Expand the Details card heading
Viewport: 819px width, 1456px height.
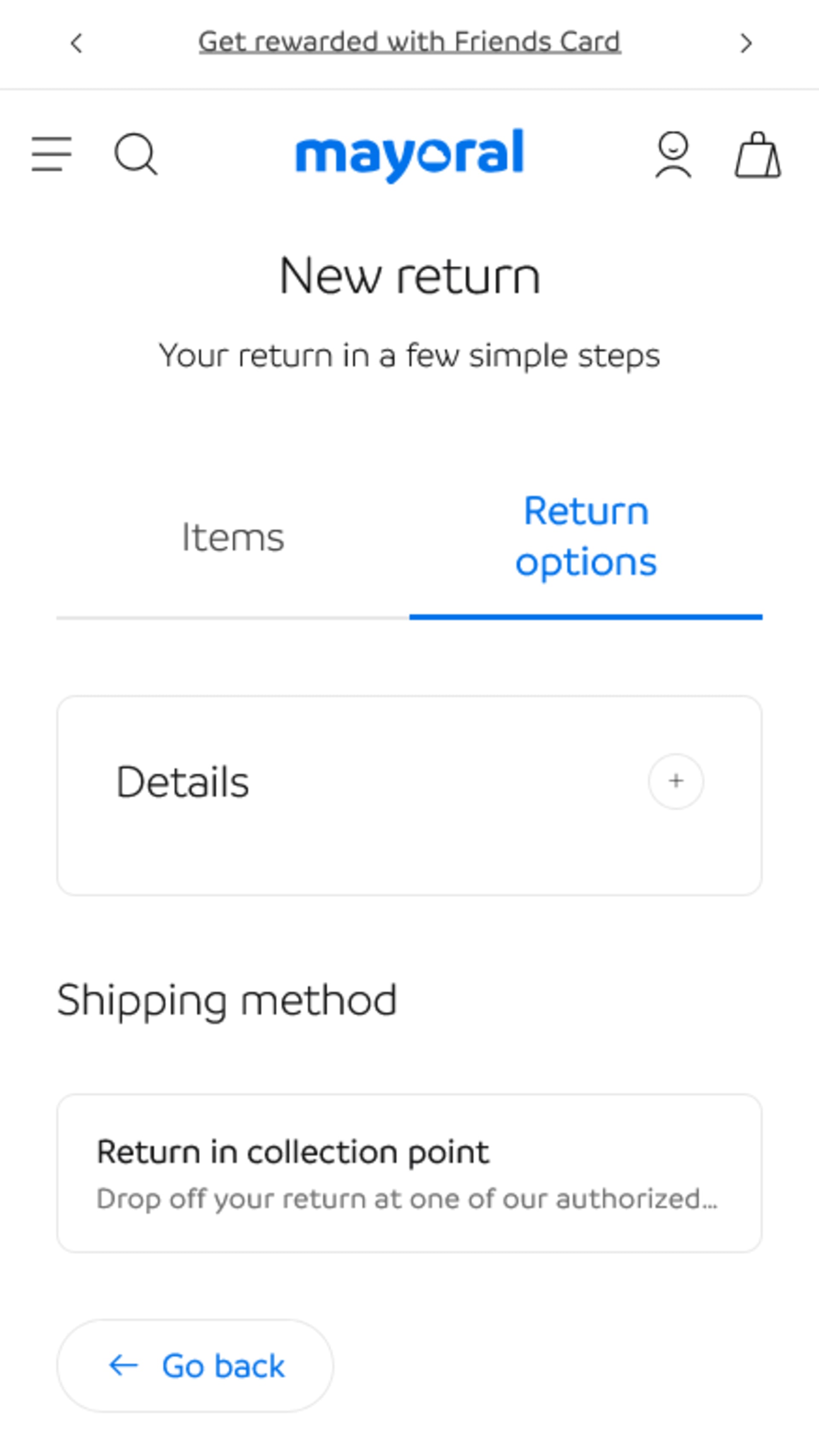tap(183, 782)
